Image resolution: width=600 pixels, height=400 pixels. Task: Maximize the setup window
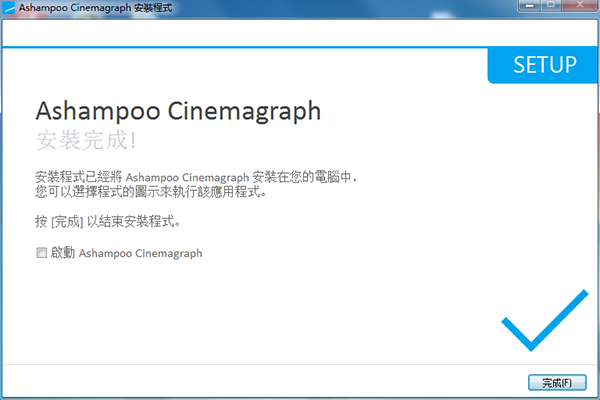[551, 5]
